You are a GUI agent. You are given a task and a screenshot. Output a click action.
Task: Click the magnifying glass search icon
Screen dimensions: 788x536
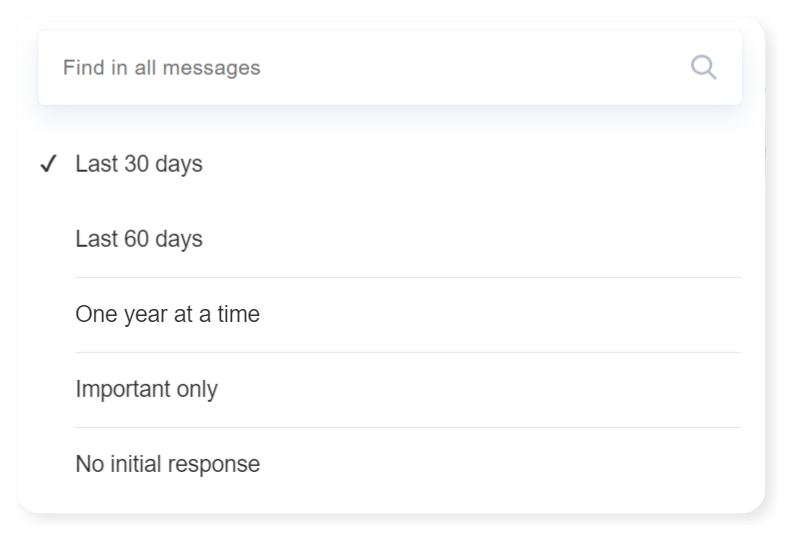703,68
